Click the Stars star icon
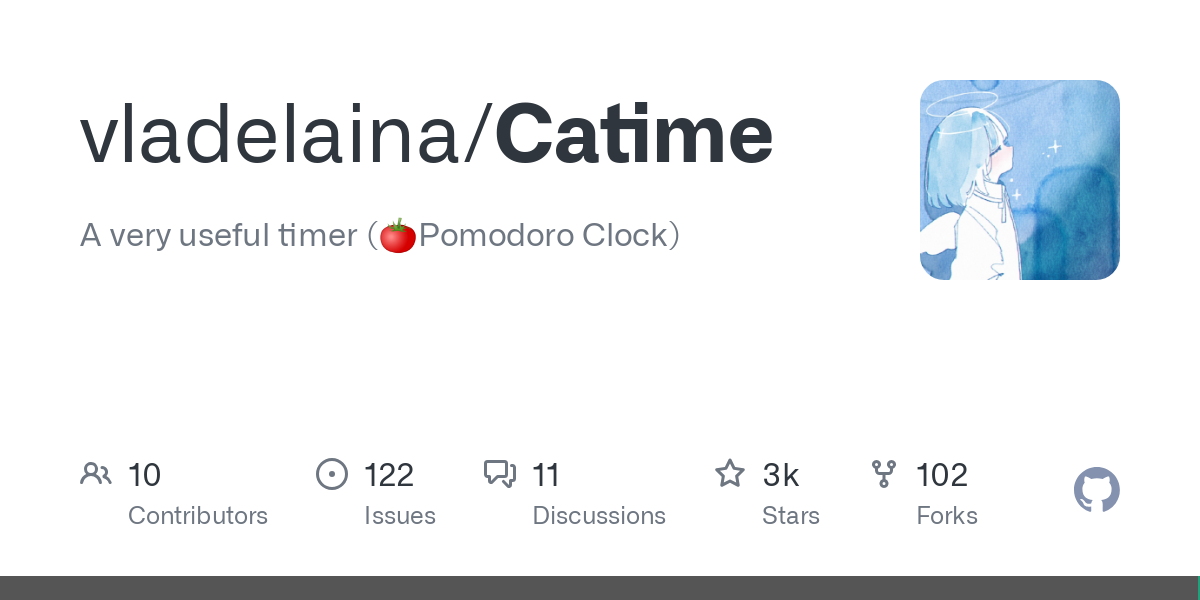 click(x=730, y=474)
